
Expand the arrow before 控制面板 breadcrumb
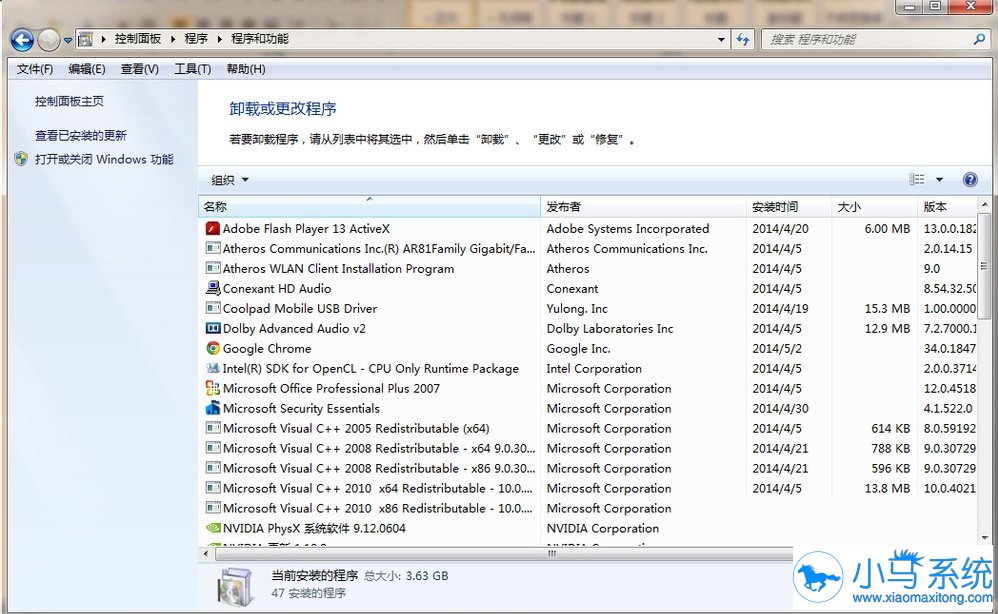(x=103, y=39)
